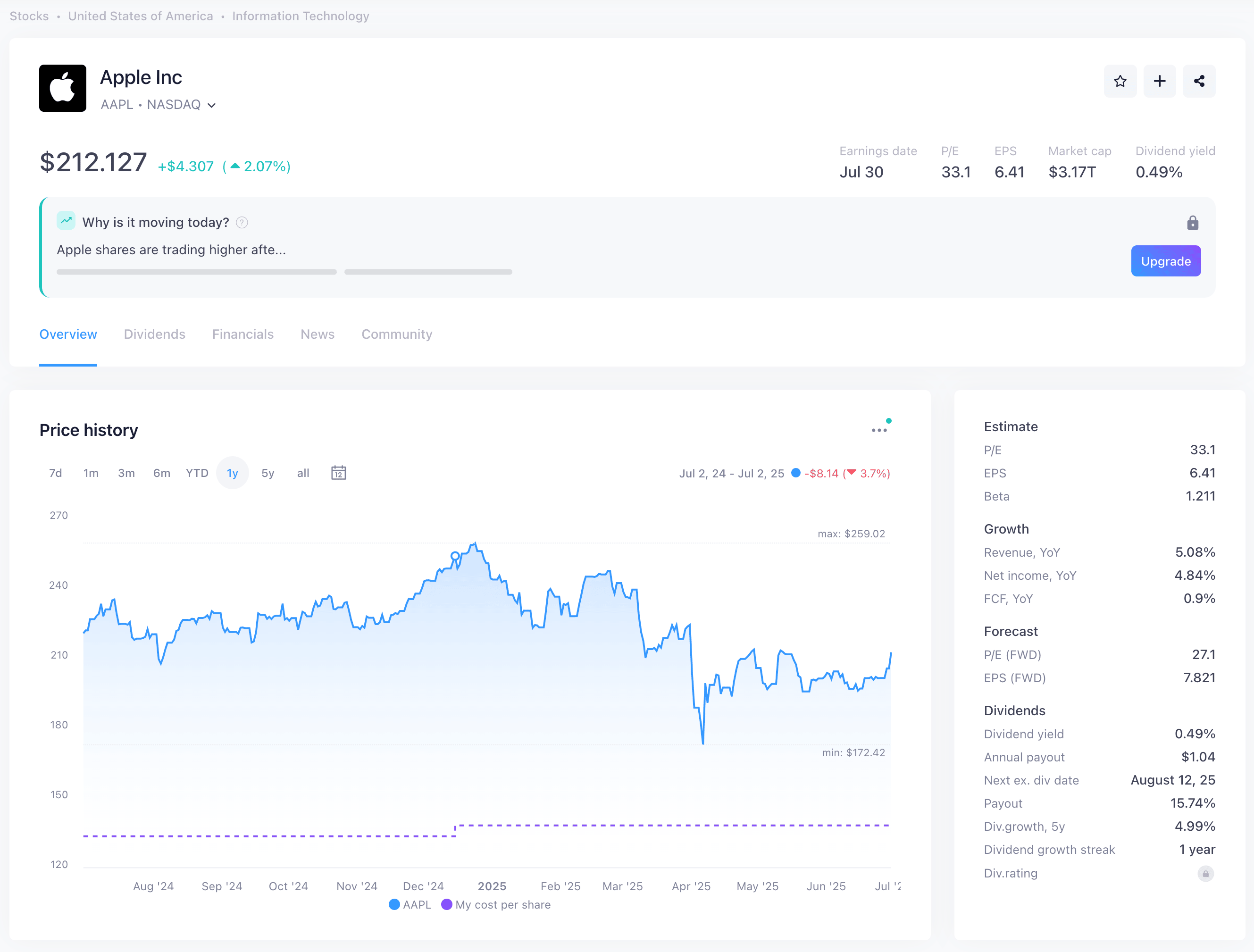Viewport: 1254px width, 952px height.
Task: Click the blue dot beside date range
Action: point(795,472)
